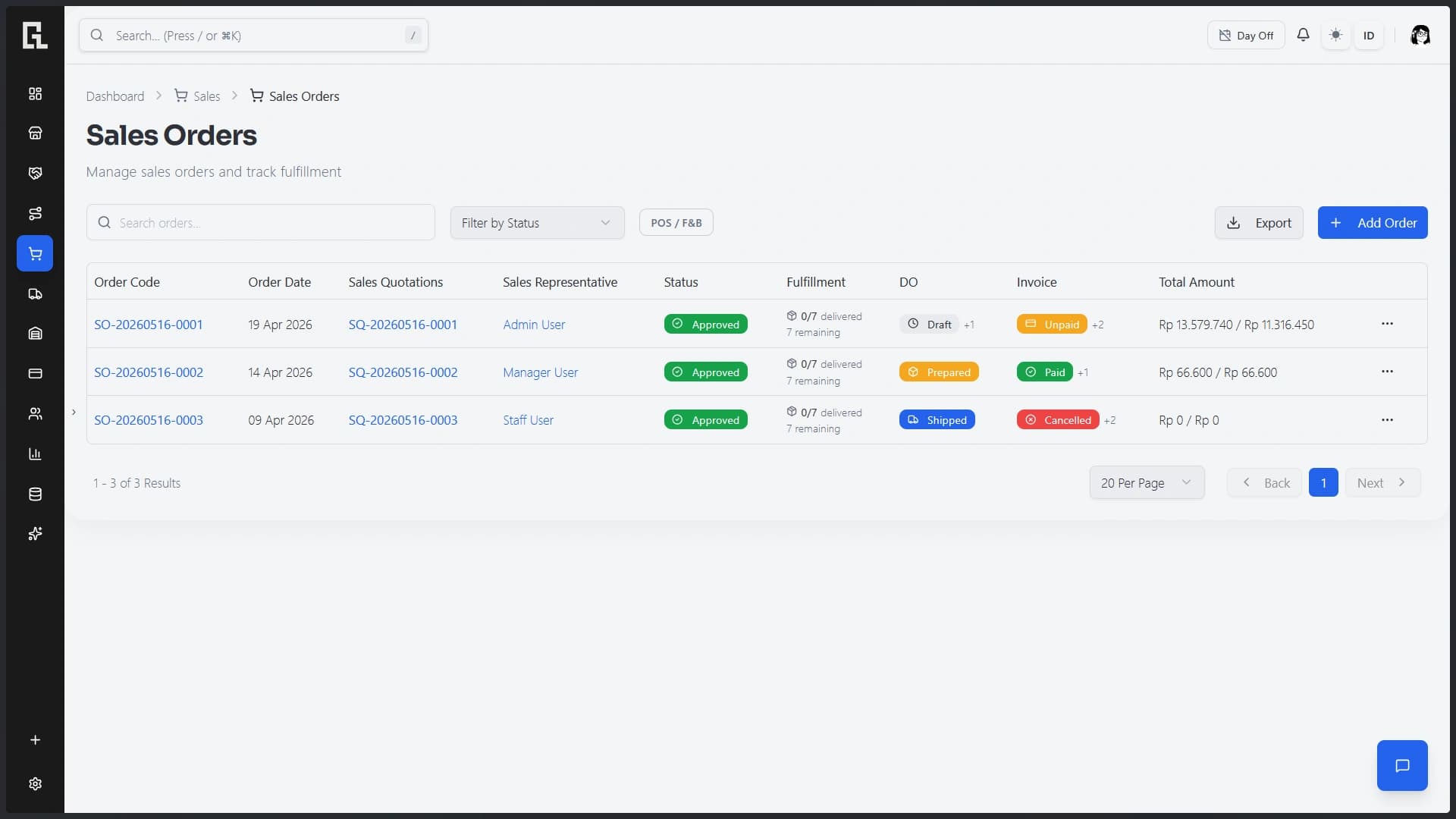This screenshot has width=1456, height=819.
Task: Go to Sales breadcrumb
Action: click(x=197, y=96)
